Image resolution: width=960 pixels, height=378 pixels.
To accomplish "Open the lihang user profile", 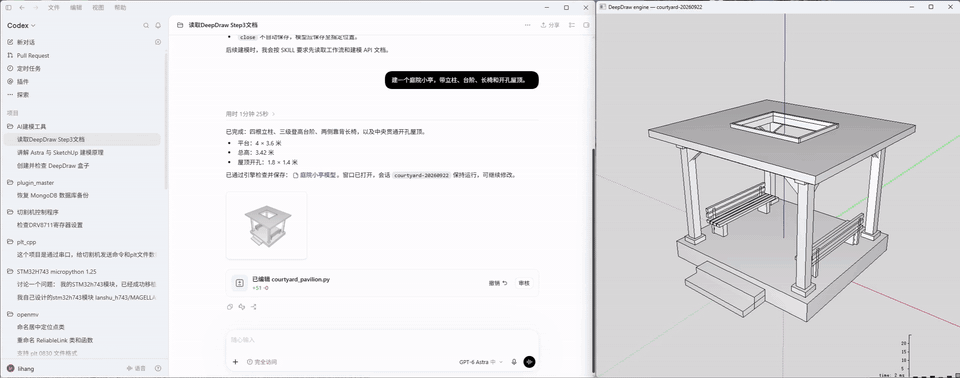I will [x=20, y=369].
